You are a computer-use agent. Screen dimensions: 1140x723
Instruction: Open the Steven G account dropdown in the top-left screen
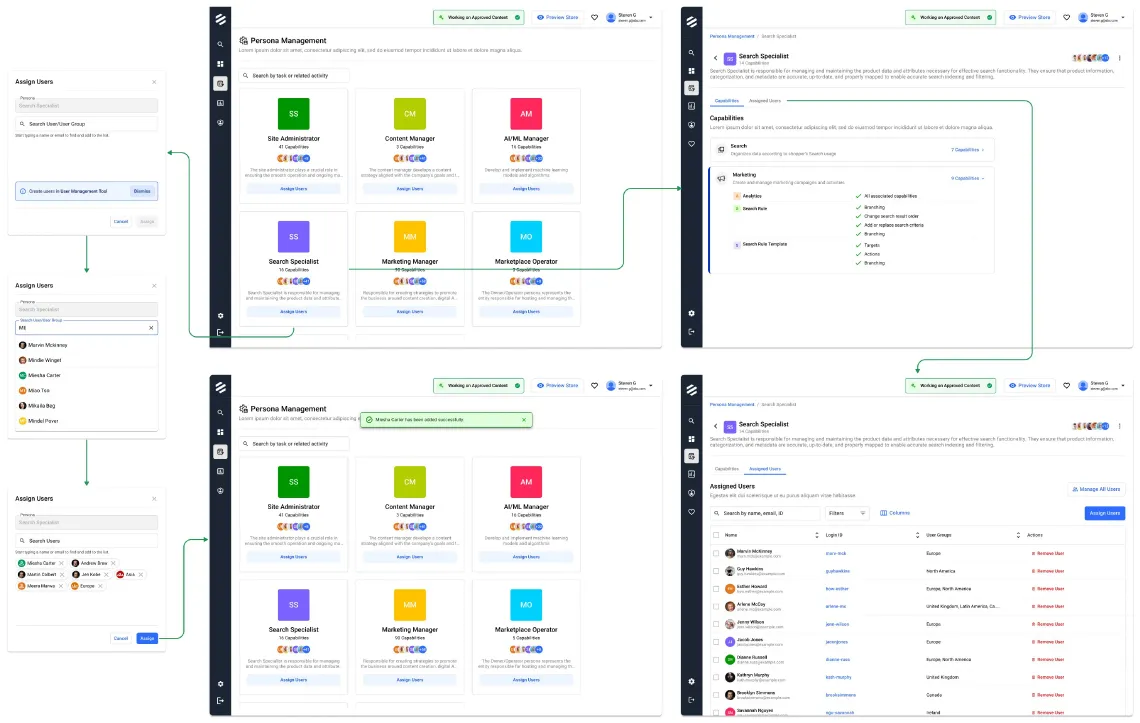(651, 17)
